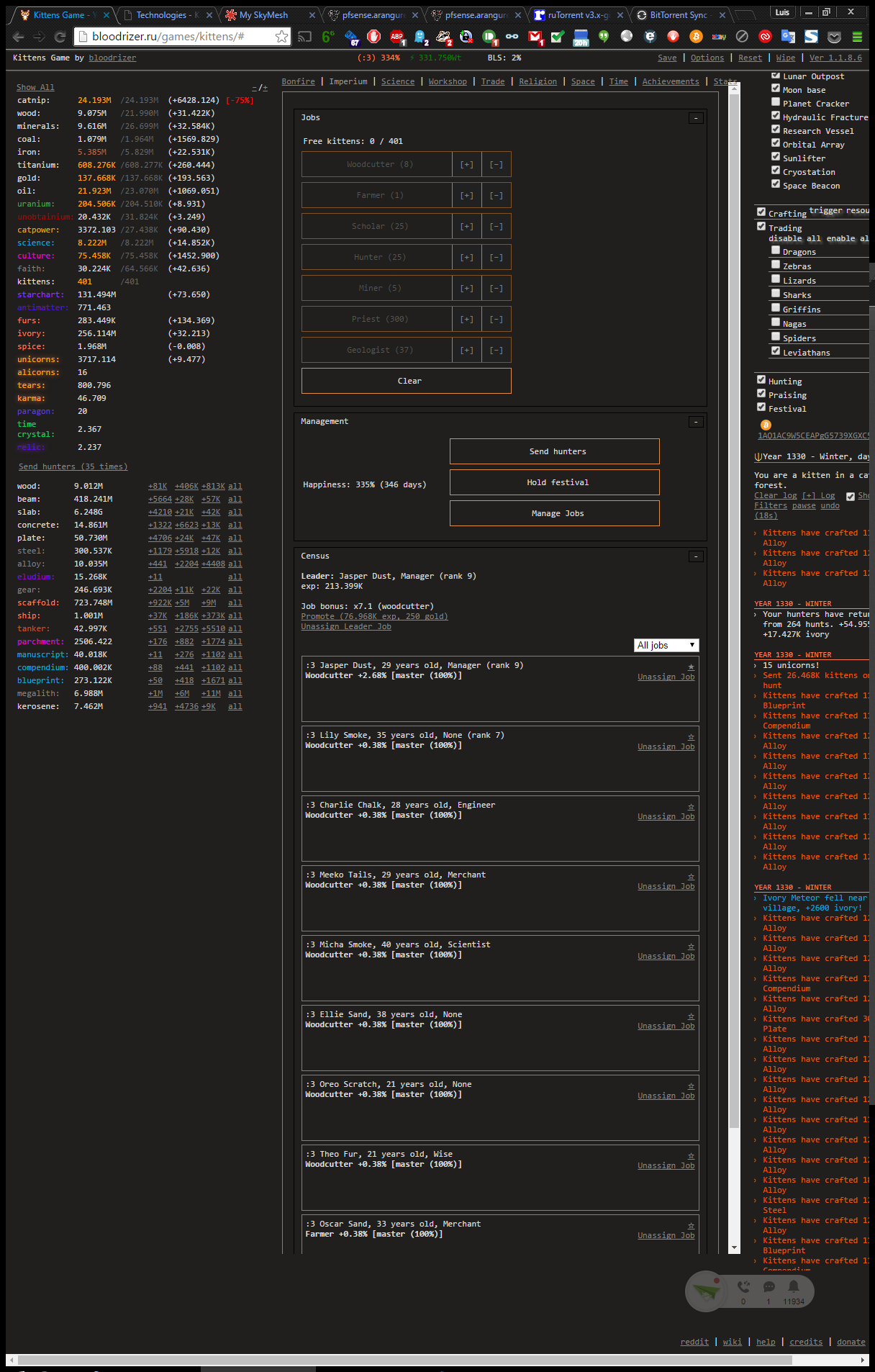
Task: Collapse the Jobs panel
Action: click(696, 118)
